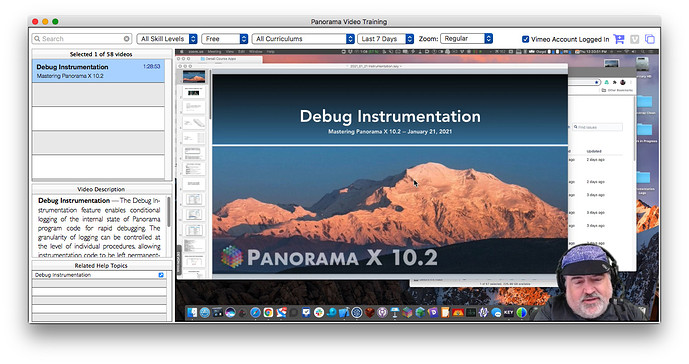Change Zoom from Regular dropdown
The width and height of the screenshot is (689, 364).
pos(466,38)
